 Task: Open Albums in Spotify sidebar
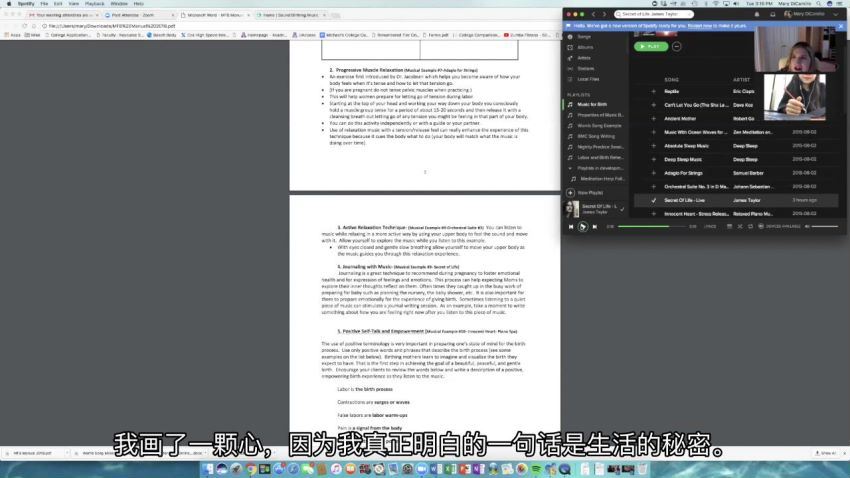click(x=585, y=47)
